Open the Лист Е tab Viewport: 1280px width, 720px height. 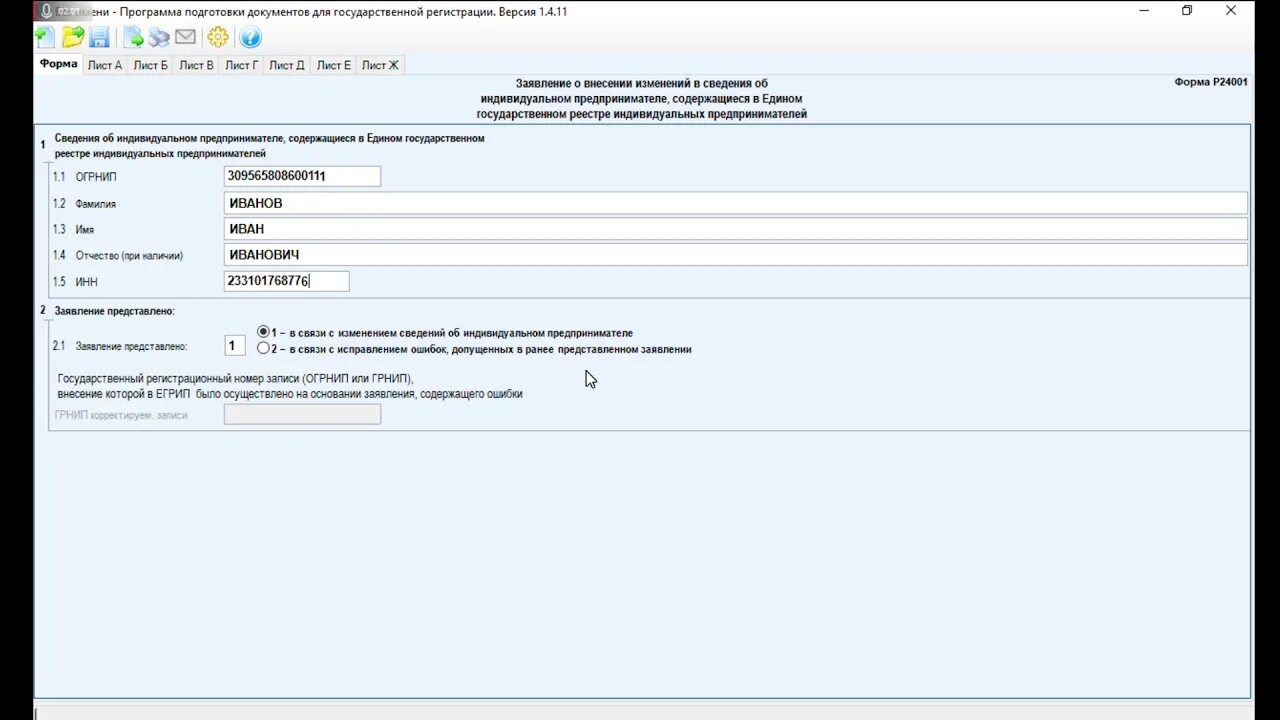coord(334,65)
